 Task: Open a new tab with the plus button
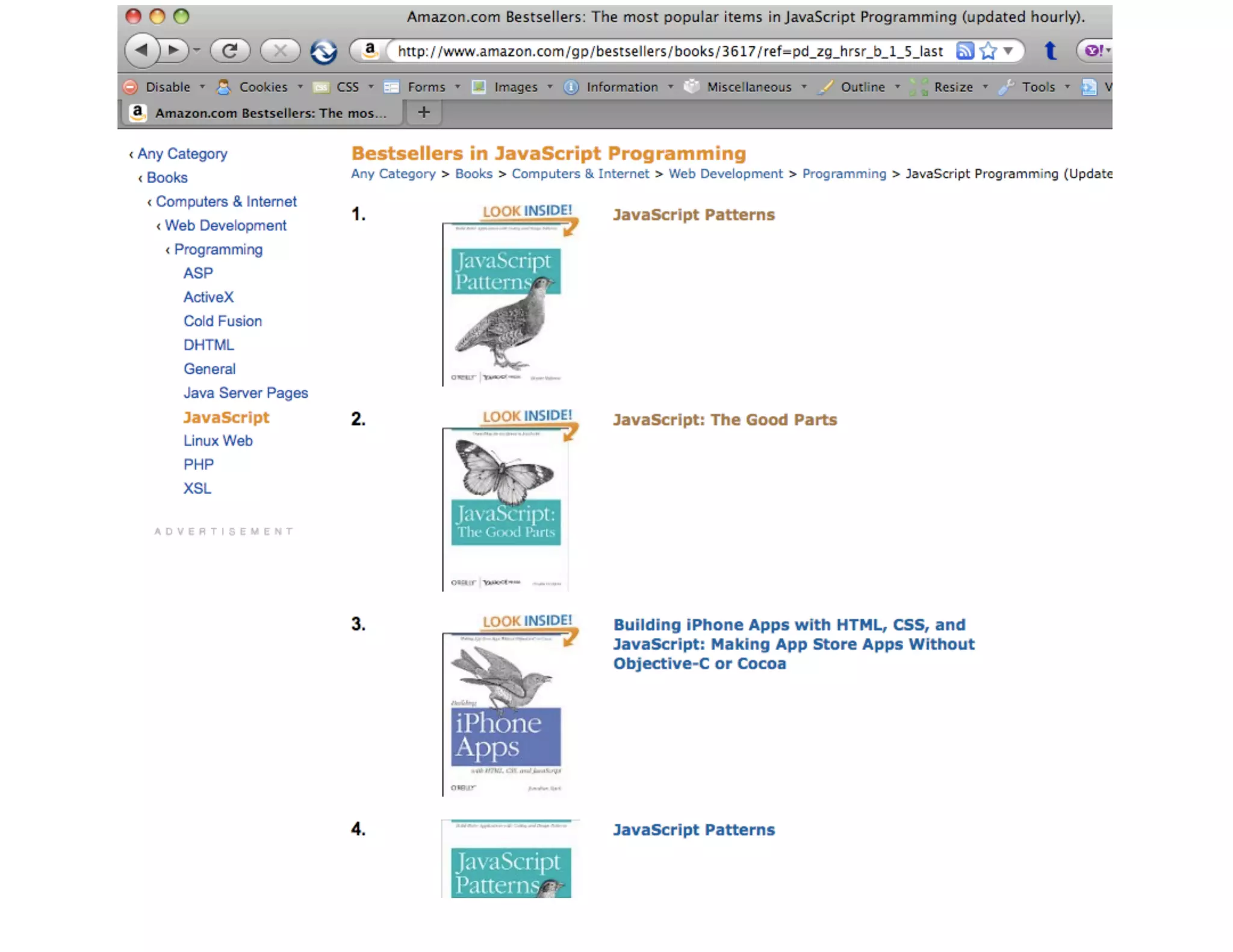click(424, 113)
